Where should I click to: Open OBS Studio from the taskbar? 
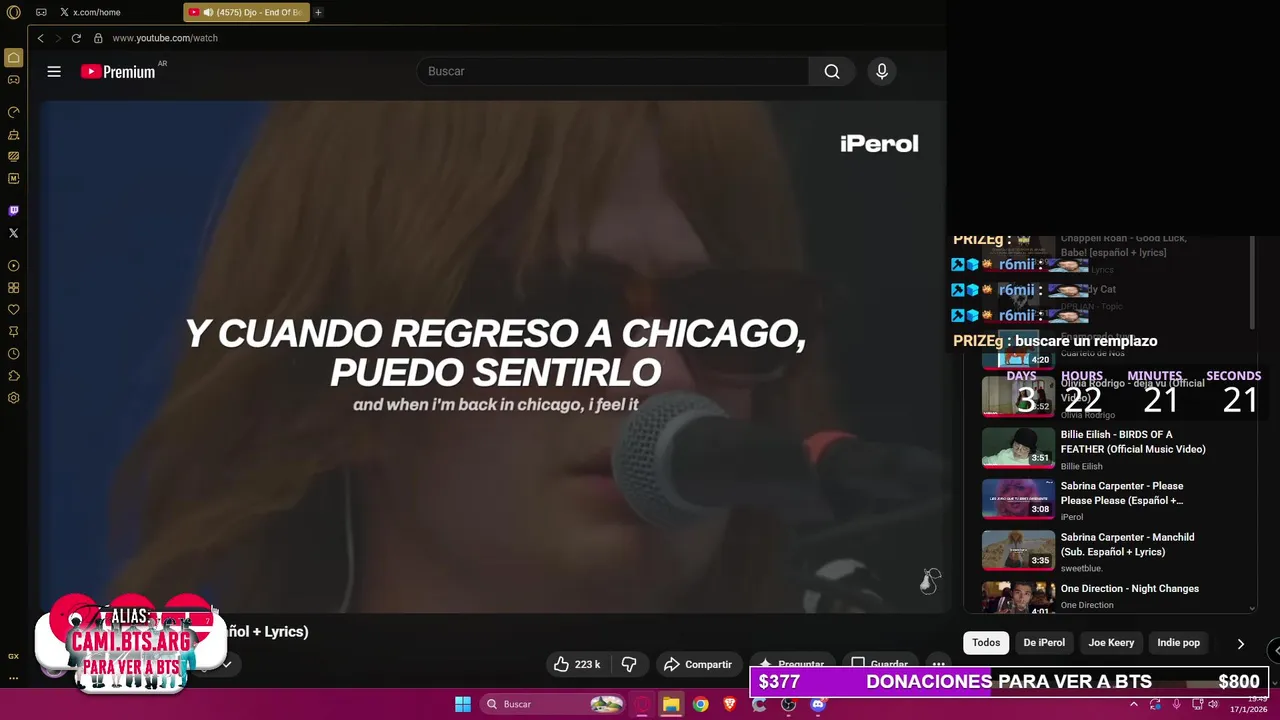pos(788,704)
